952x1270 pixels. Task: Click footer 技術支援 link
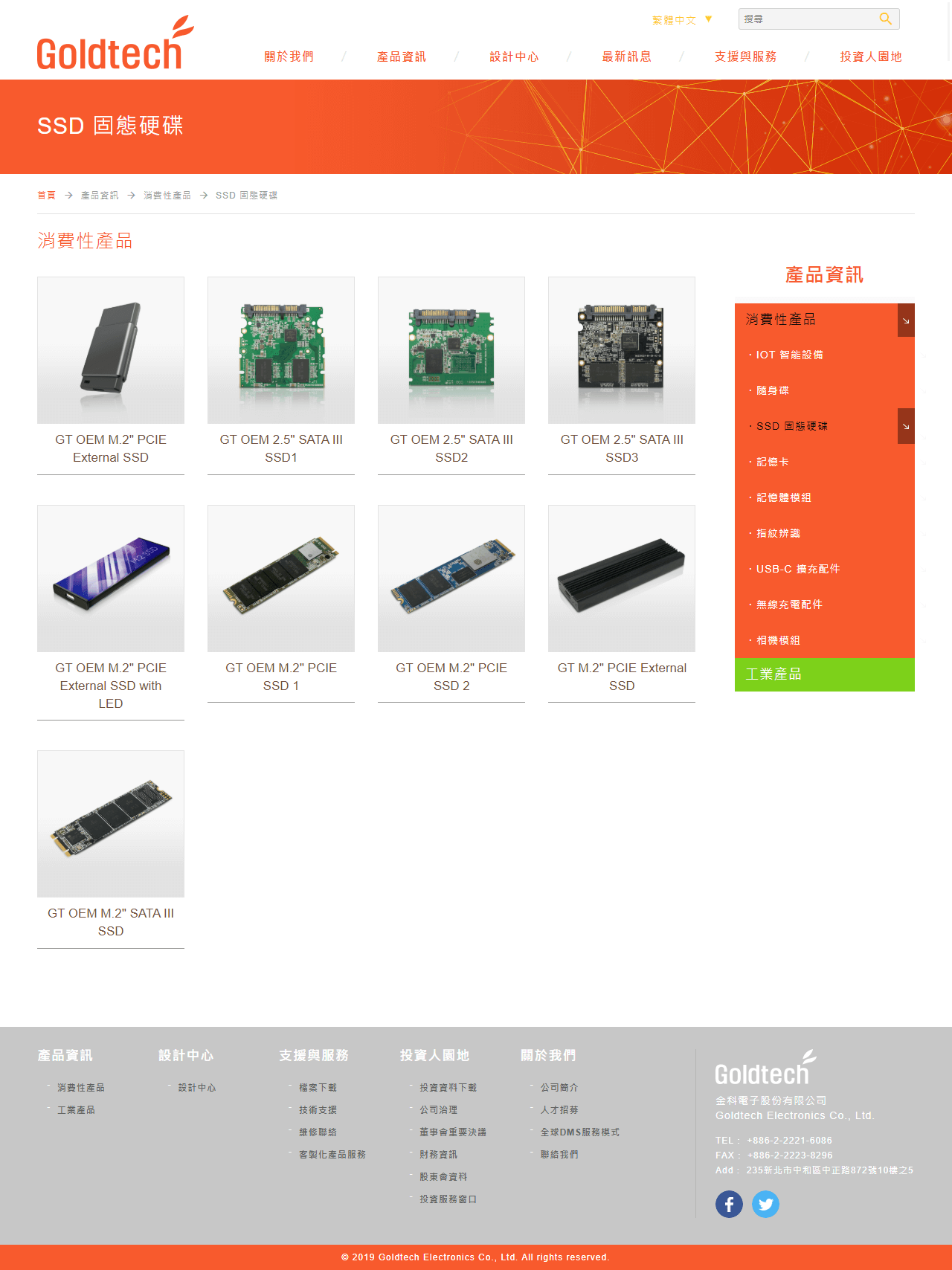[318, 1109]
